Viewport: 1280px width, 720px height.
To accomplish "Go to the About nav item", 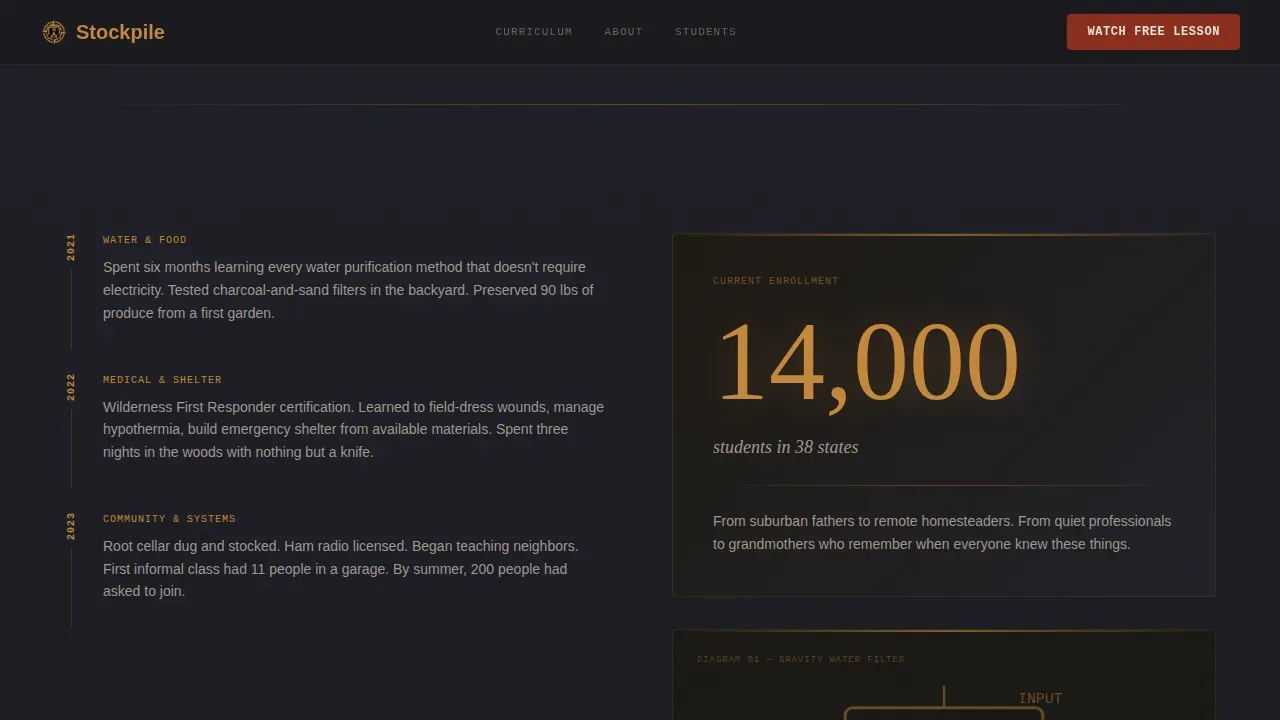I will [623, 32].
